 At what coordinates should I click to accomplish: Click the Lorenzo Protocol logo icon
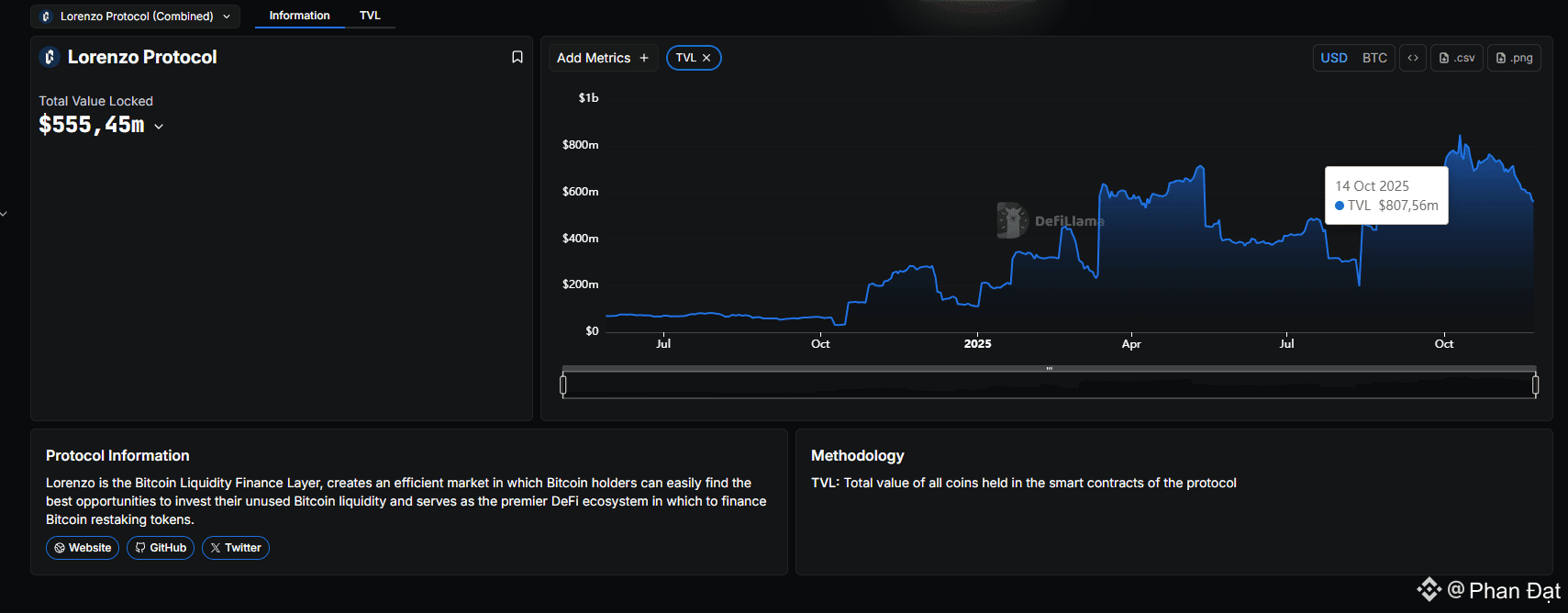pos(50,57)
